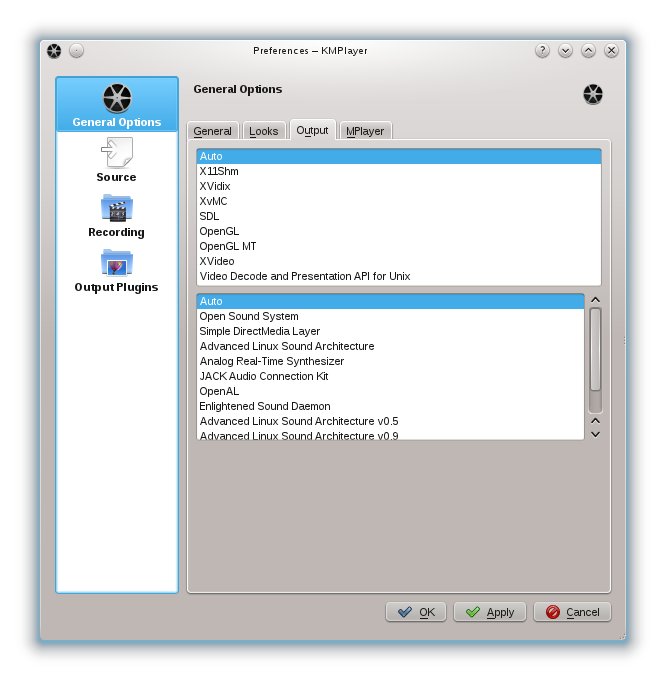Click the audio list scrollbar handle
This screenshot has width=666, height=680.
[x=595, y=349]
